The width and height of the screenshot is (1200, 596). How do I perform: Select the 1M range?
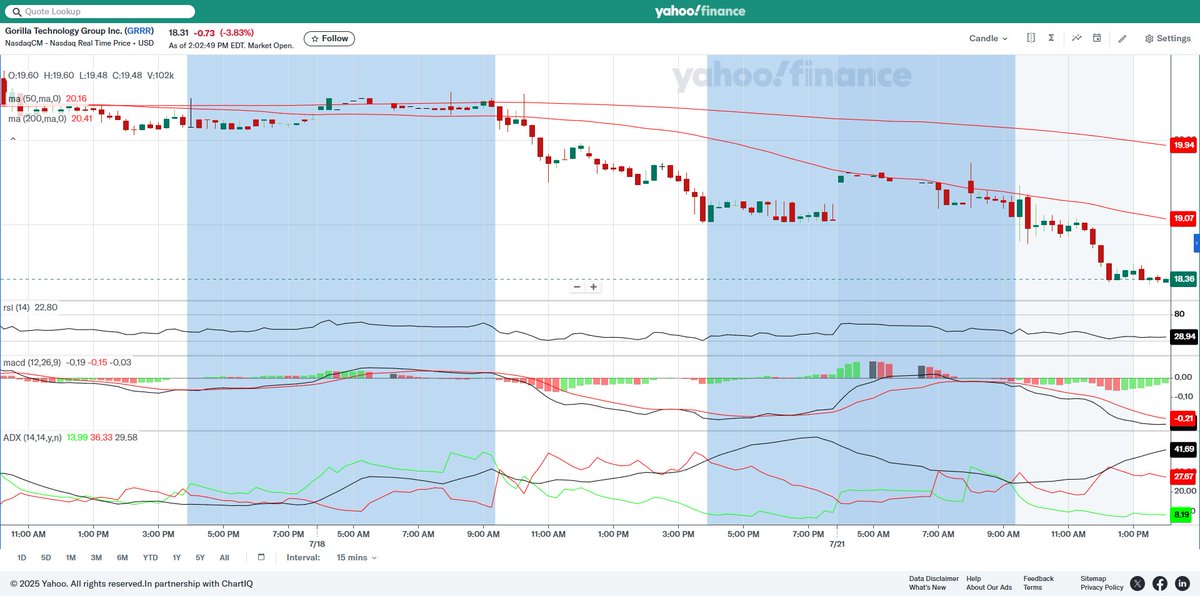(71, 557)
